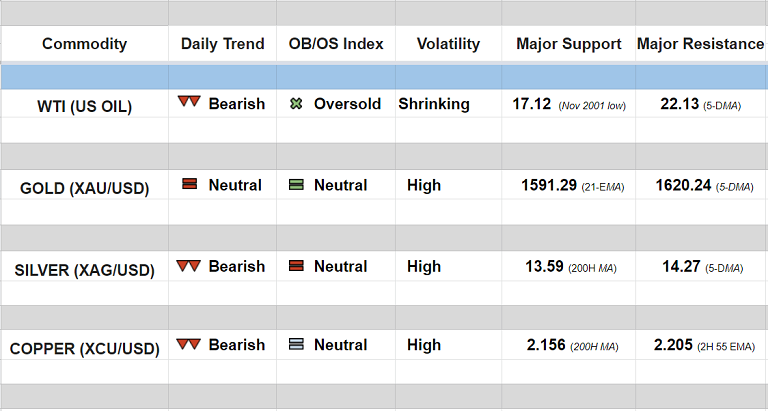
Task: Select the Commodity column header
Action: point(84,44)
